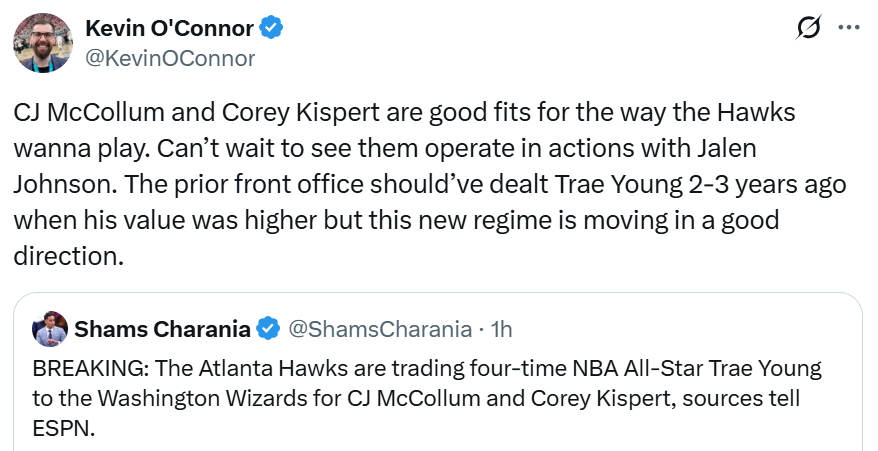Click Shams Charania's small profile avatar
This screenshot has width=878, height=451.
[50, 328]
